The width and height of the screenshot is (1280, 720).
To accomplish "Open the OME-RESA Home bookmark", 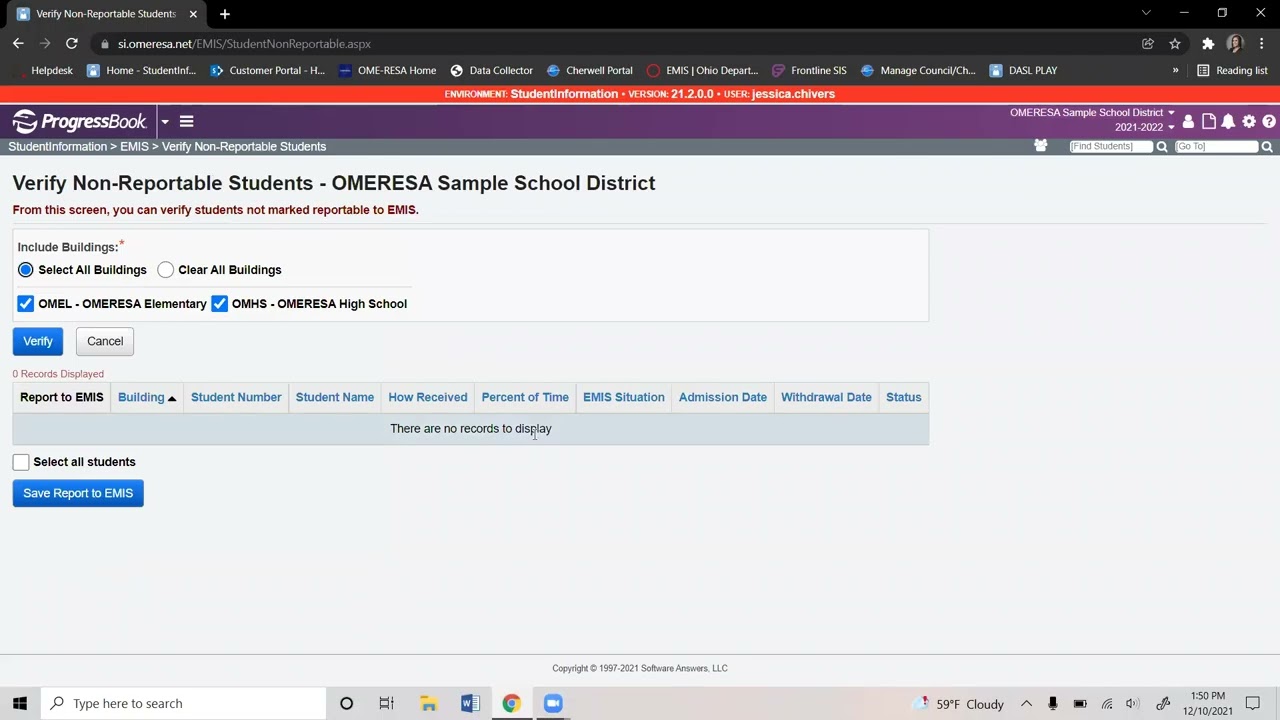I will 388,71.
